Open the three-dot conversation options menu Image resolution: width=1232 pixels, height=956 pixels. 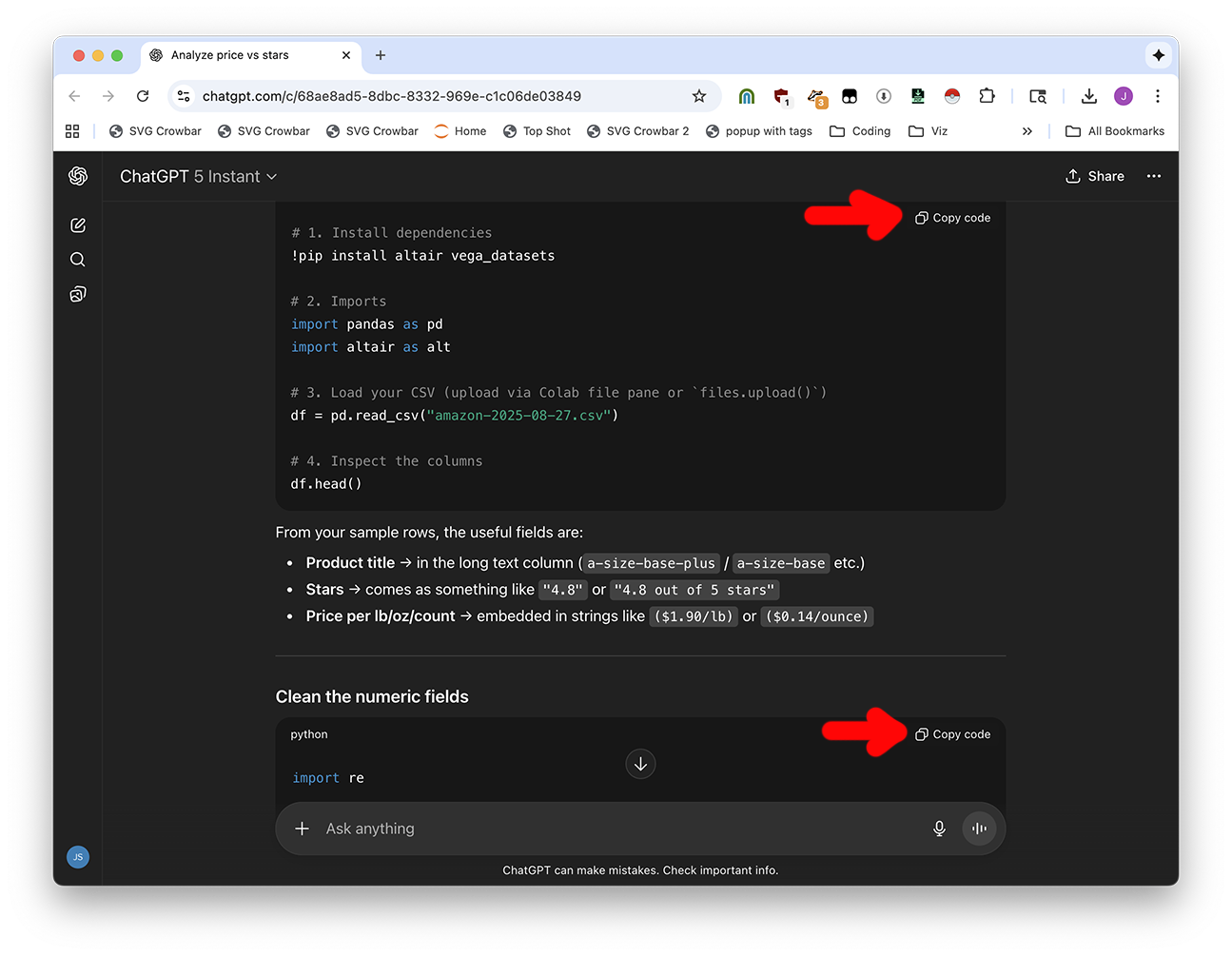1154,176
